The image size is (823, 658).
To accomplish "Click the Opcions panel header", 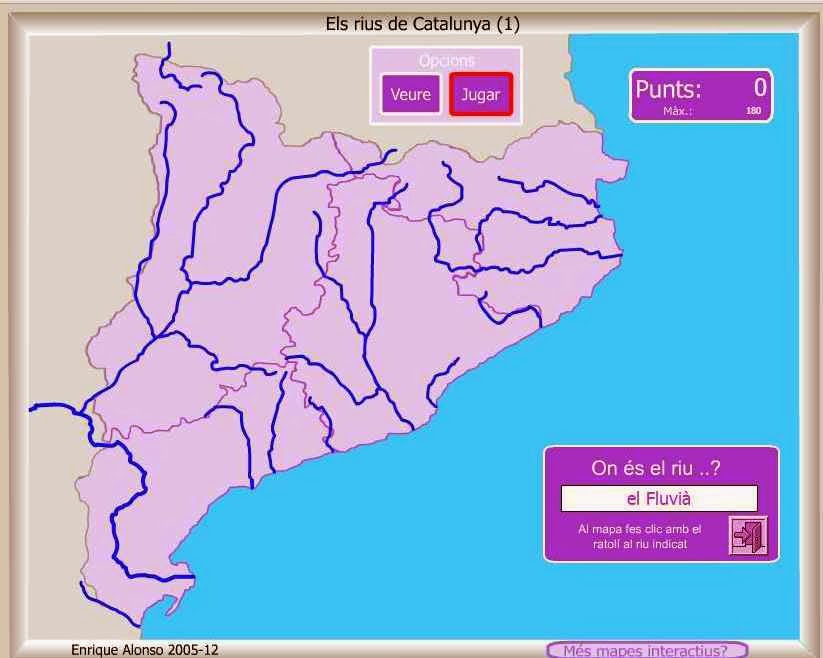I will click(x=447, y=60).
